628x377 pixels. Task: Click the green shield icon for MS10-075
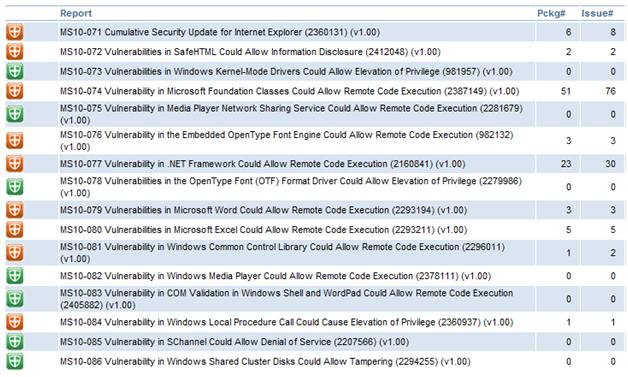coord(15,114)
